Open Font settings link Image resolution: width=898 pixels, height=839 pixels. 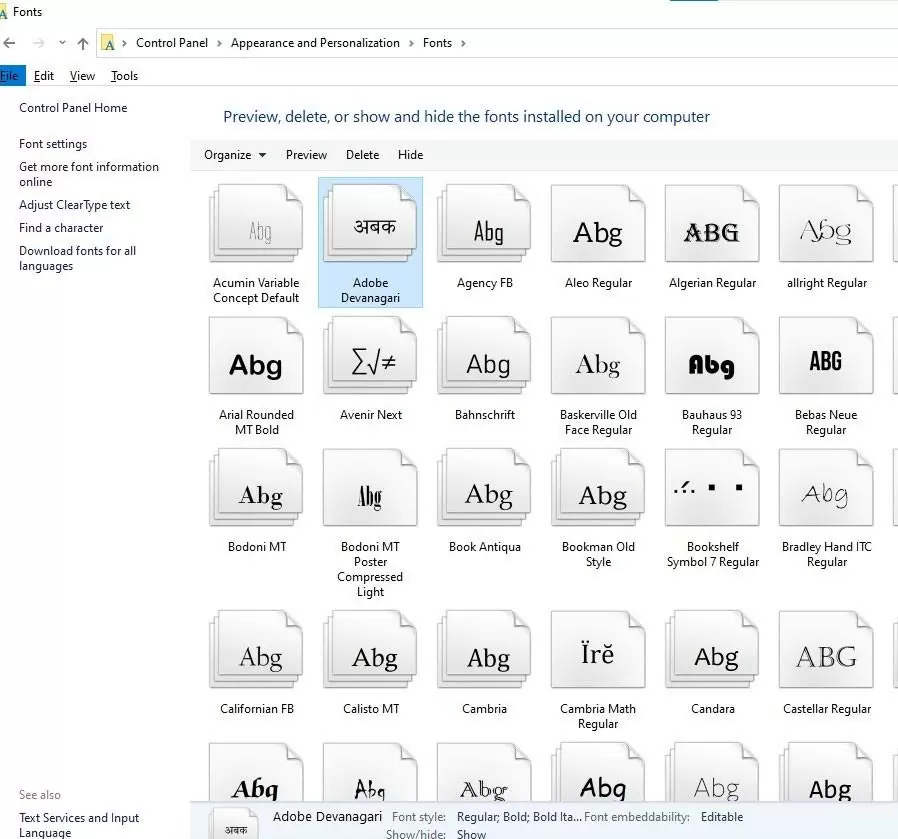coord(53,144)
